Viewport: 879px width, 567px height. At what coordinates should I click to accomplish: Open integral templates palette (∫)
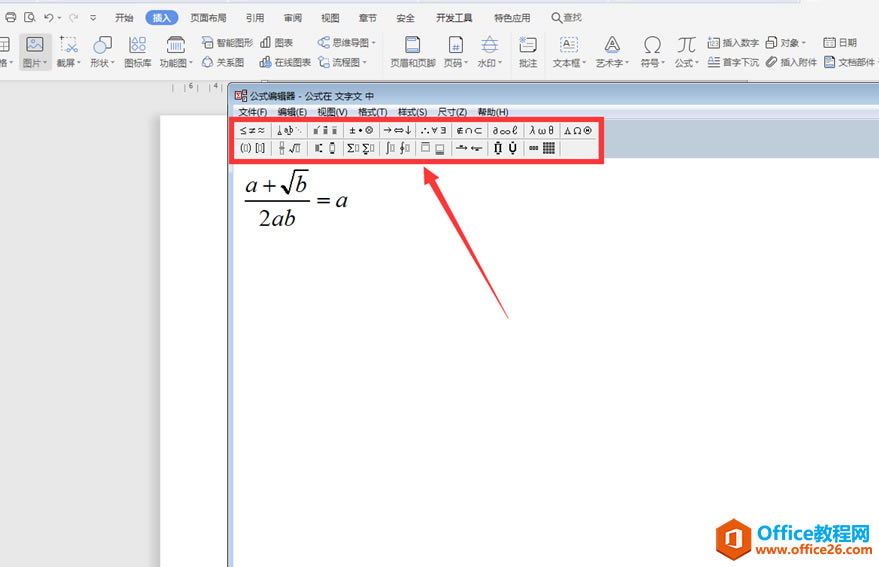point(397,148)
